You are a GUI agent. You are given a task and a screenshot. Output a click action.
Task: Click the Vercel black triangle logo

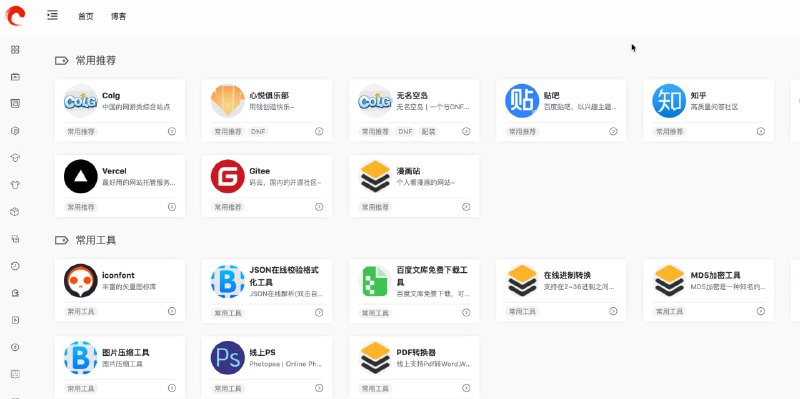coord(81,177)
